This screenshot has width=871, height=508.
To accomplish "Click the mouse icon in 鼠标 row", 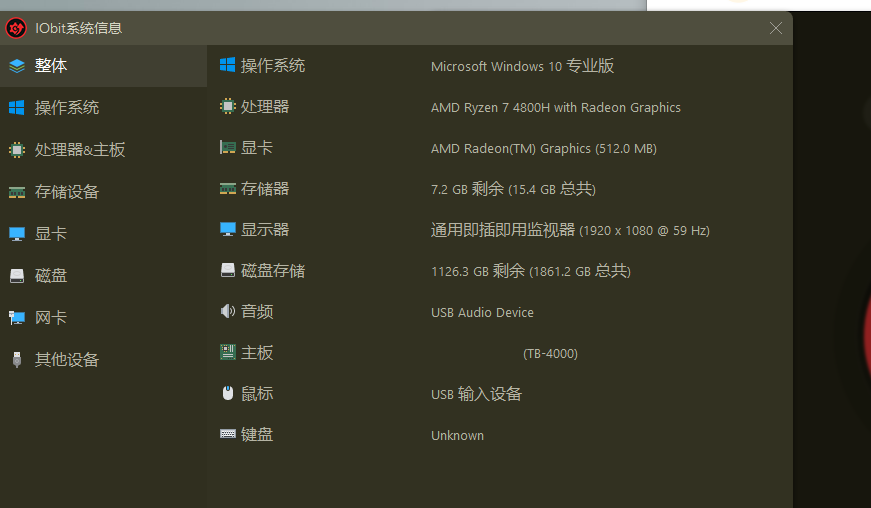I will click(x=227, y=393).
